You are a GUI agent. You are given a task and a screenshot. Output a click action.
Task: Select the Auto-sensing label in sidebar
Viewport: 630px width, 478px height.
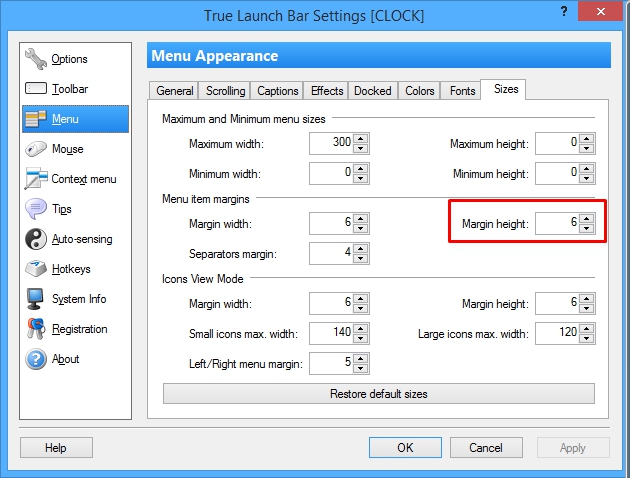click(x=82, y=239)
